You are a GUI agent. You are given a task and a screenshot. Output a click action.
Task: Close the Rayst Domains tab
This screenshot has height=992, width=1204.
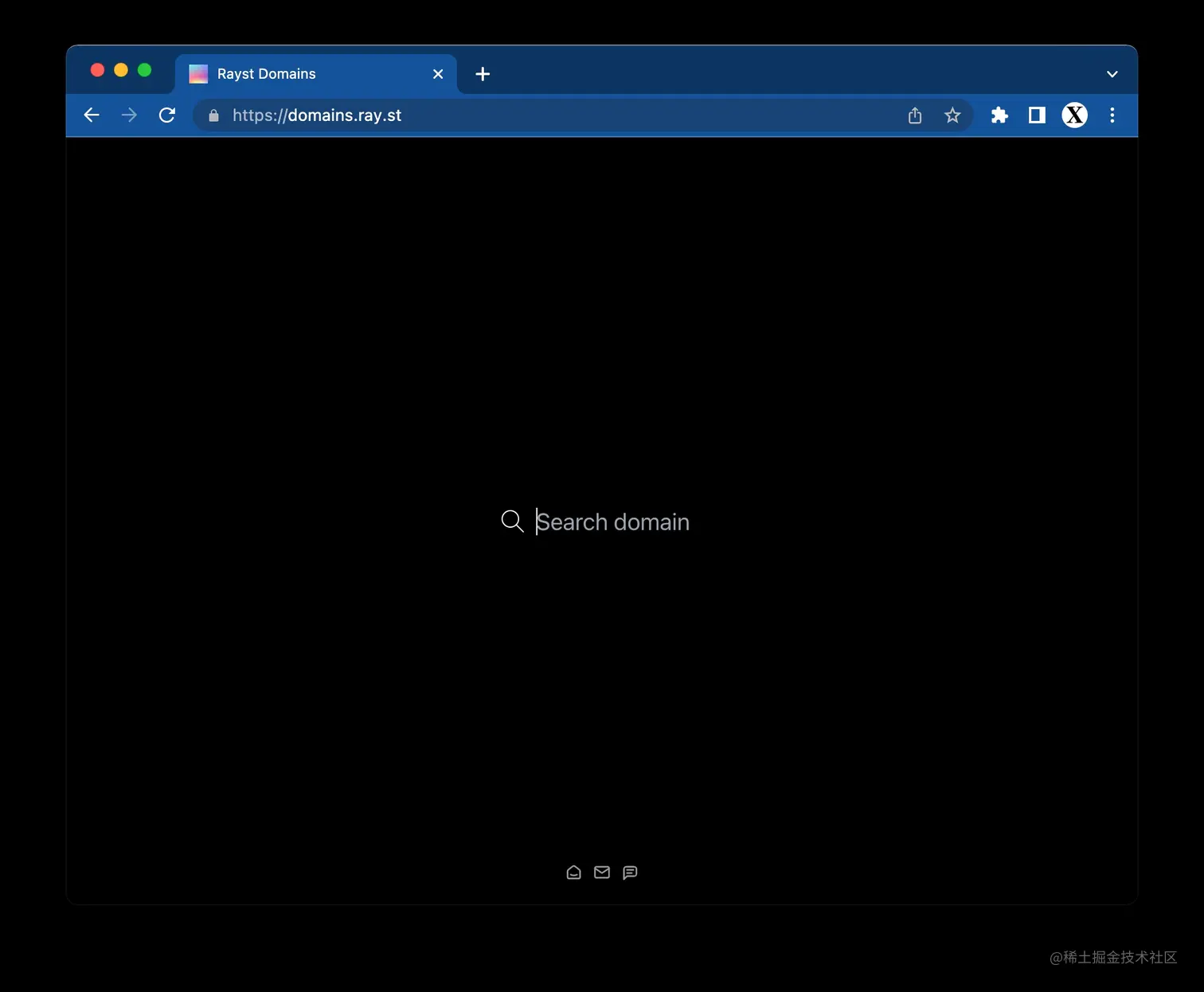pyautogui.click(x=437, y=73)
